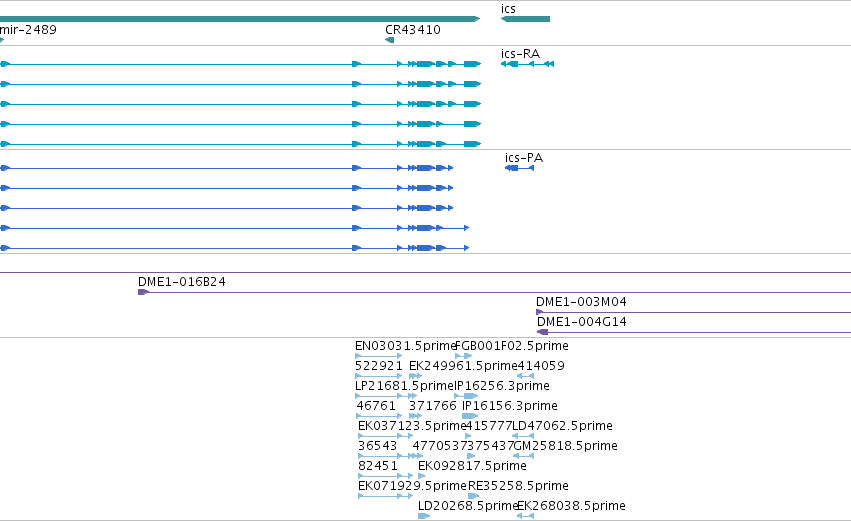Click the EK037123.5prime EST label
Viewport: 851px width, 521px height.
pos(412,426)
